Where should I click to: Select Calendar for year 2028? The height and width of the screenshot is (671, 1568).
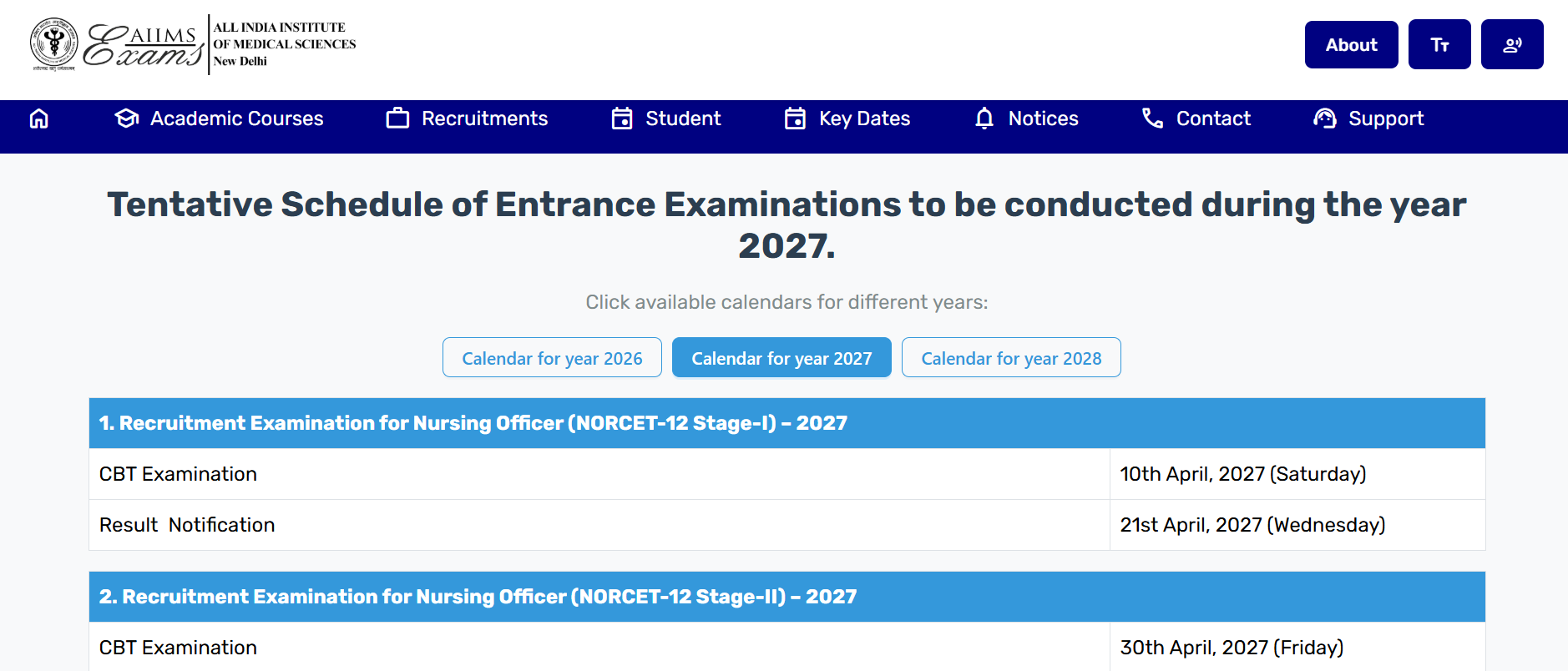pyautogui.click(x=1011, y=357)
